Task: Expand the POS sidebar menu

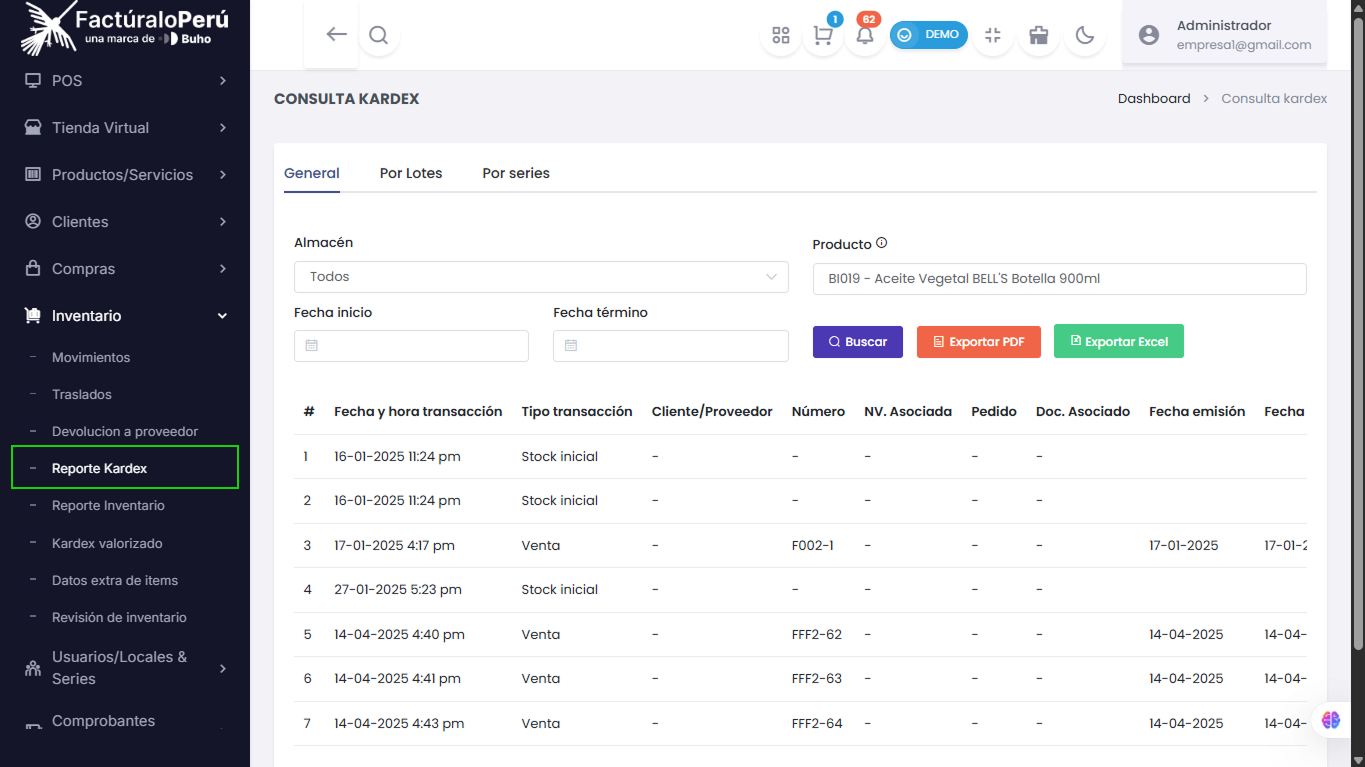Action: tap(125, 81)
